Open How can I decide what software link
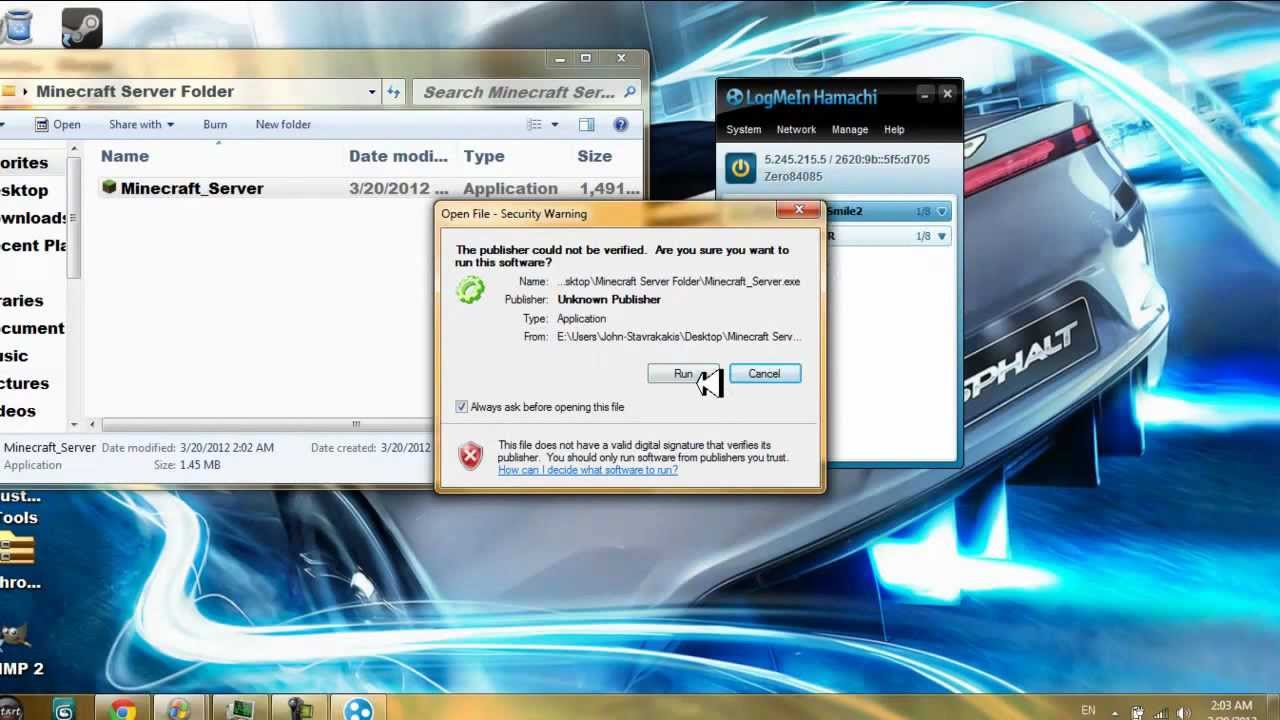The height and width of the screenshot is (720, 1280). (588, 470)
